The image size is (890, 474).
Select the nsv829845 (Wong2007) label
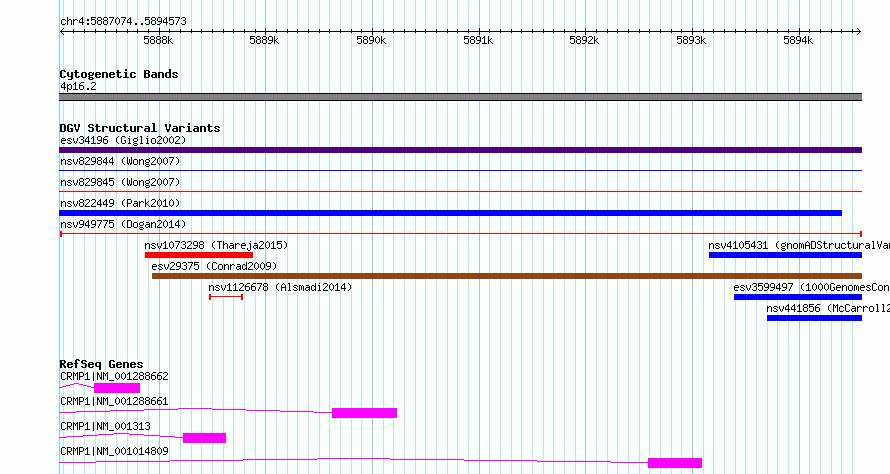tap(120, 182)
